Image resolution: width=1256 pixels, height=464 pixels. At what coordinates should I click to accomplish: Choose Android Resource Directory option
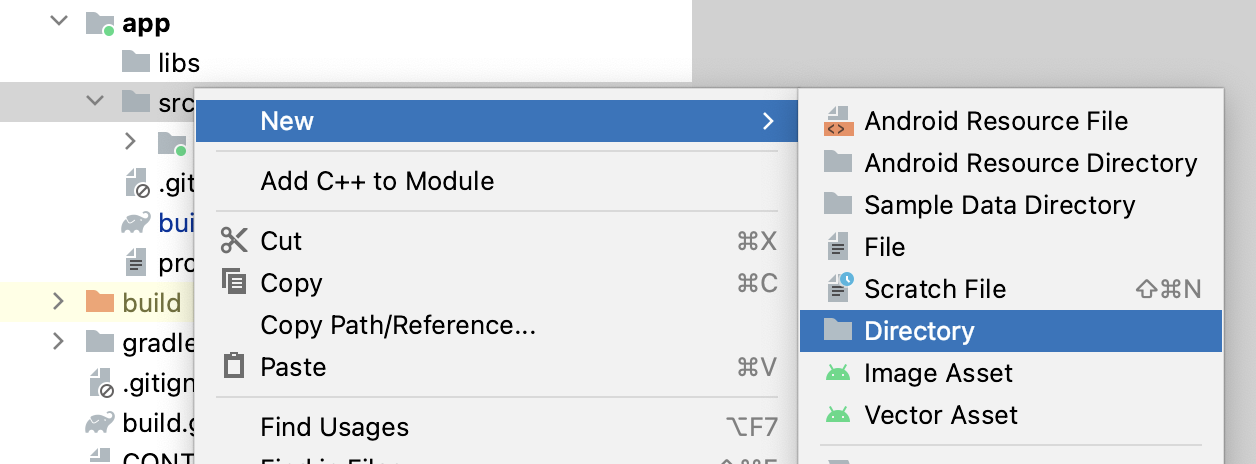[1030, 163]
